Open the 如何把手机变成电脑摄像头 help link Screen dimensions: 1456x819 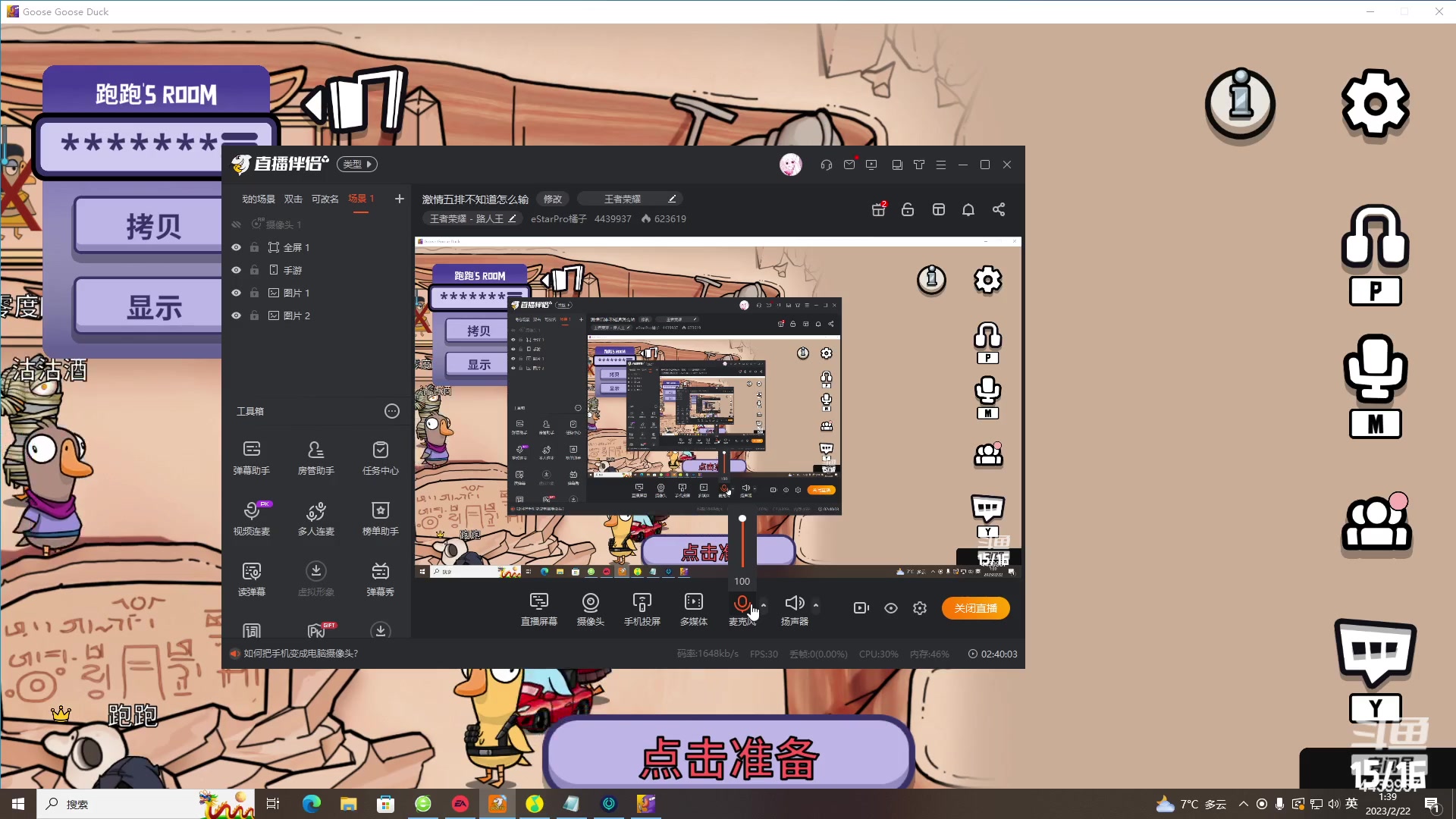point(300,654)
